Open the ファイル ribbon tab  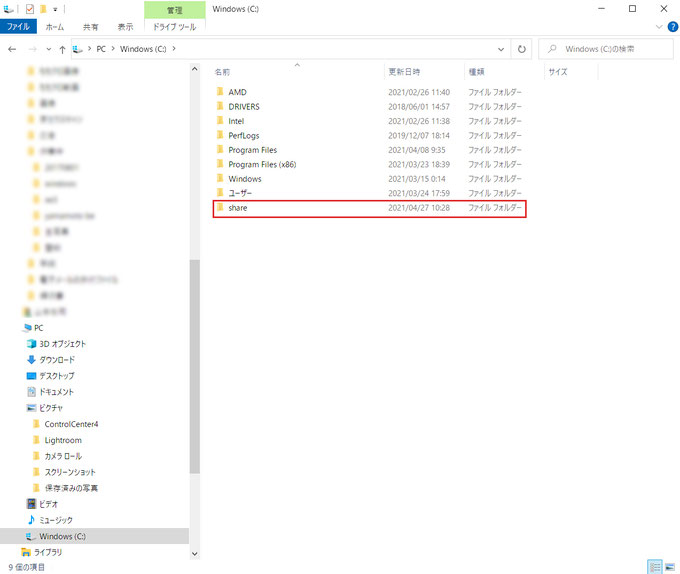[18, 27]
